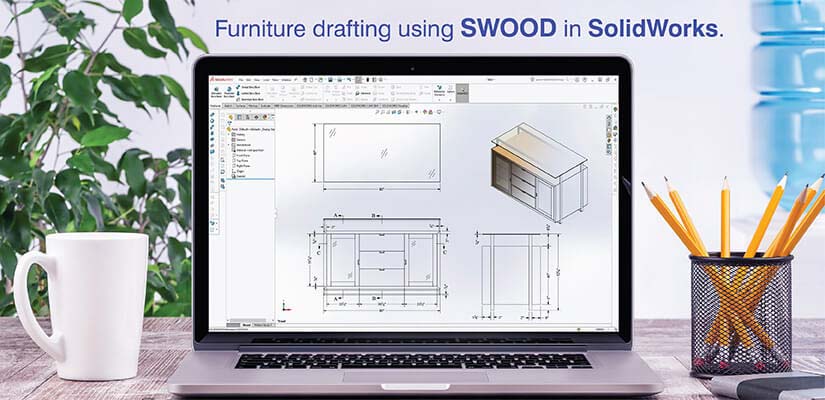
Task: Select the isometric cabinet model view
Action: click(x=540, y=172)
